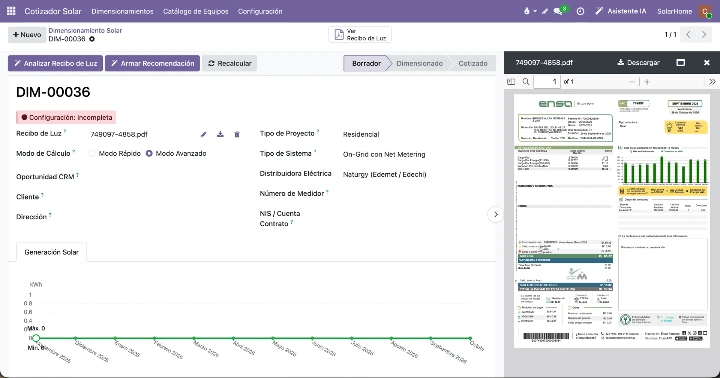
Task: Open Catálogo de Equipos menu
Action: coord(196,11)
